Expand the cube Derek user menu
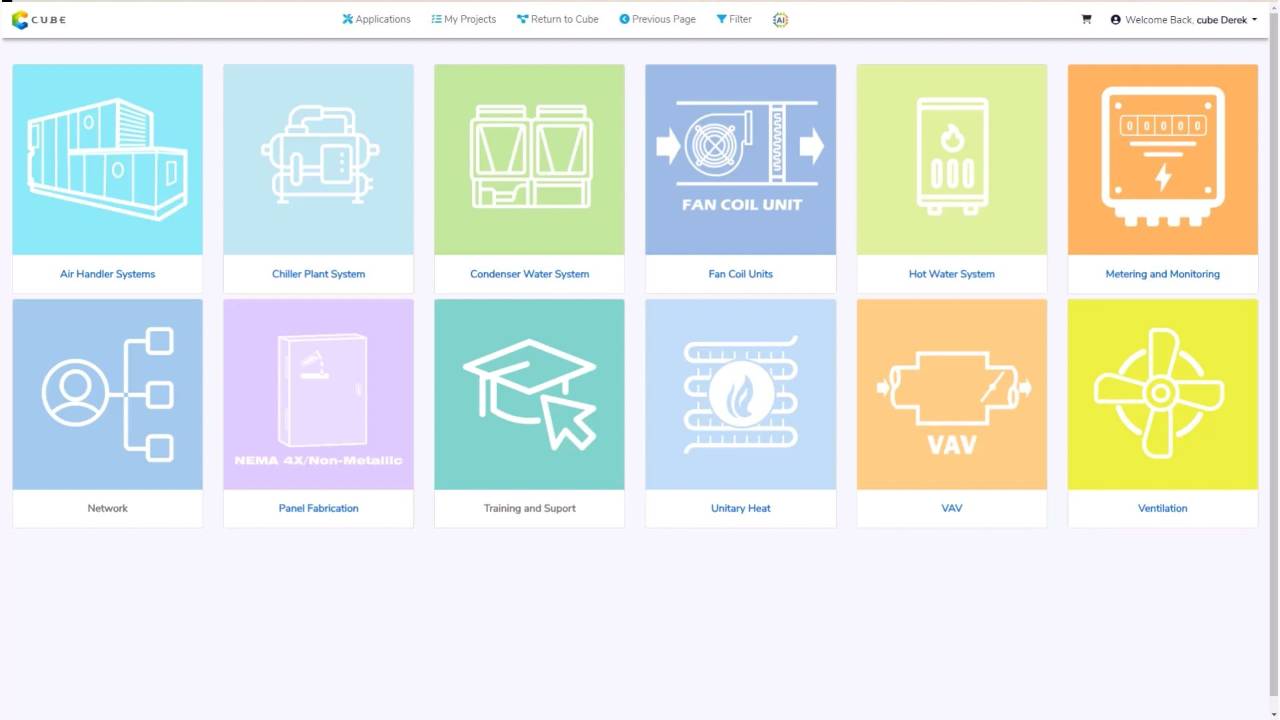Viewport: 1280px width, 720px height. [1184, 19]
